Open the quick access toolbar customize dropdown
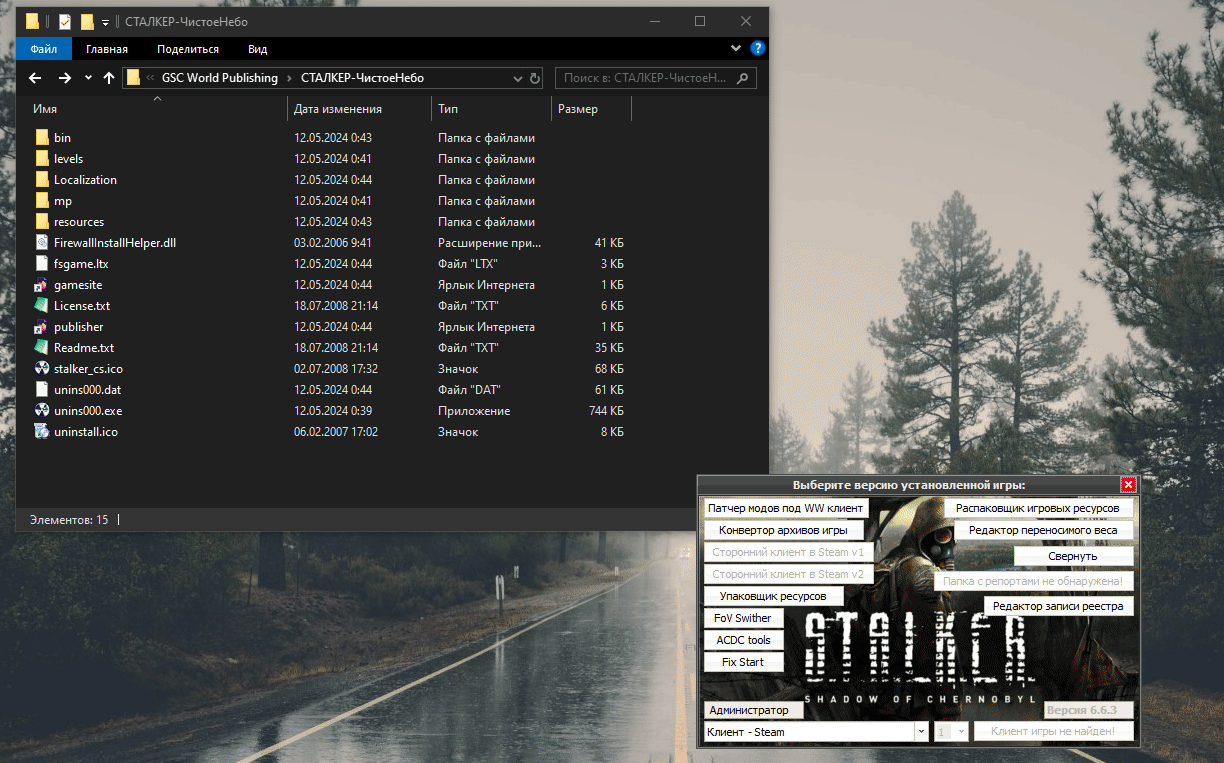 (x=105, y=22)
